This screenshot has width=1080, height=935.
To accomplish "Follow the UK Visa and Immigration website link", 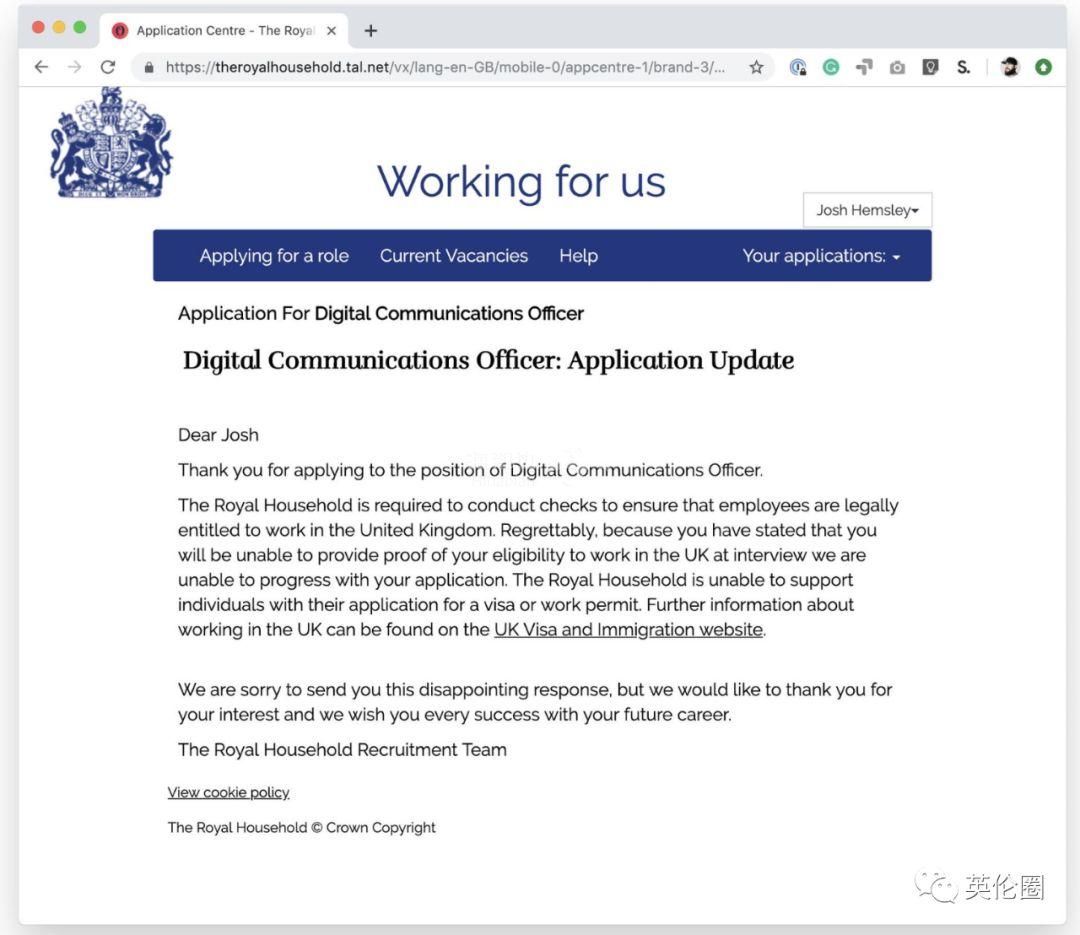I will click(628, 630).
